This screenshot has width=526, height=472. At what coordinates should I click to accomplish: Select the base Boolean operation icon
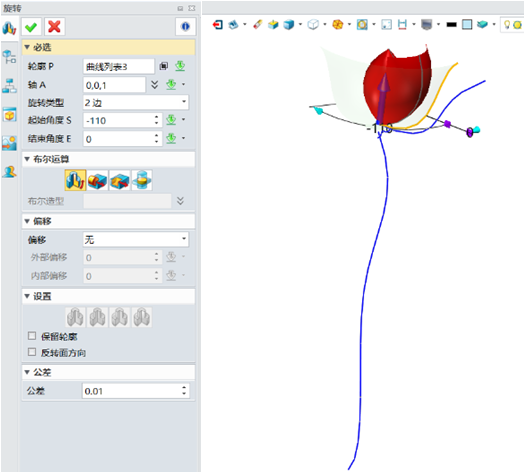point(75,180)
